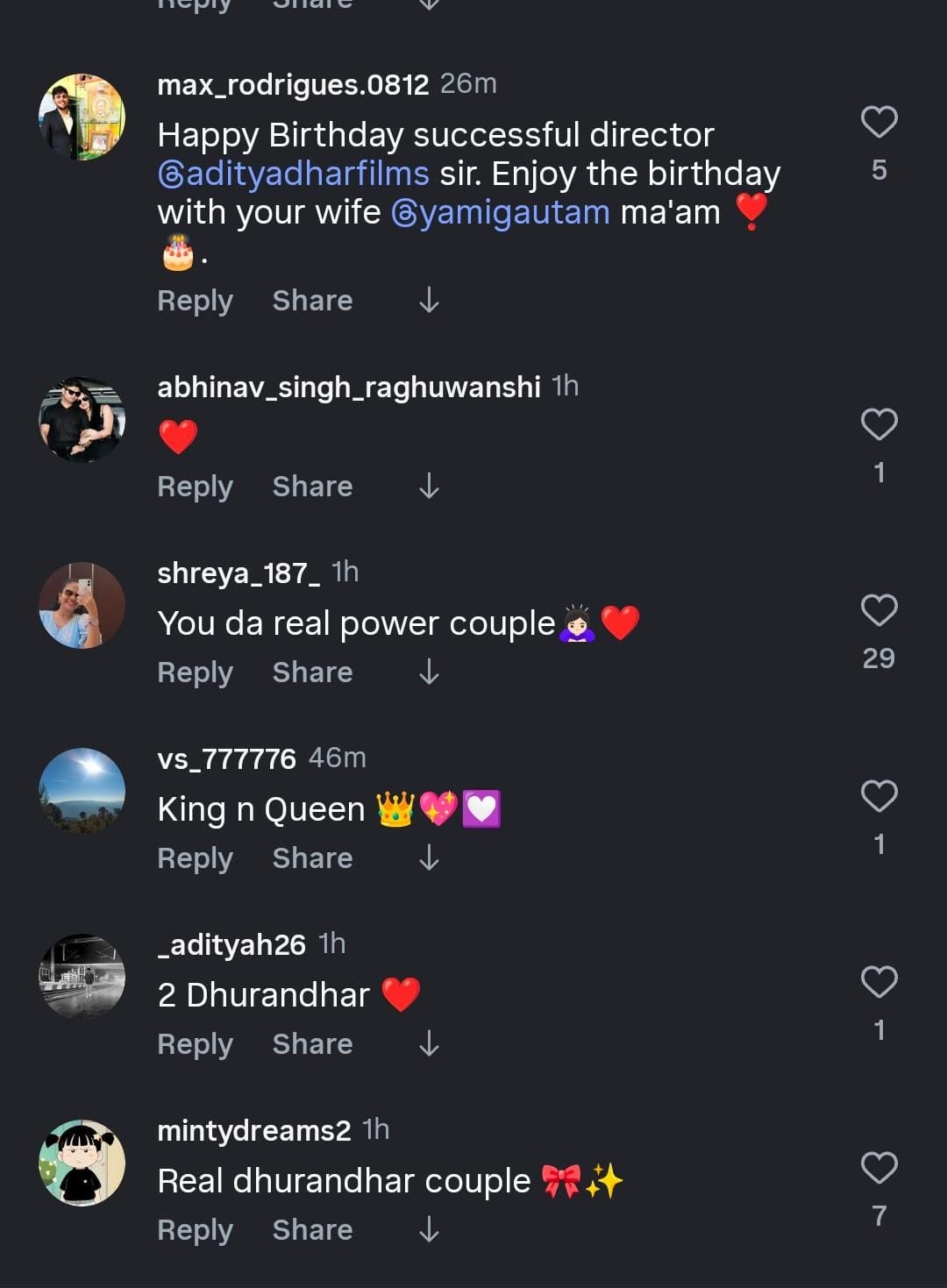Expand options with arrow under max_rodrigues.0812's comment
The image size is (947, 1288).
tap(429, 300)
